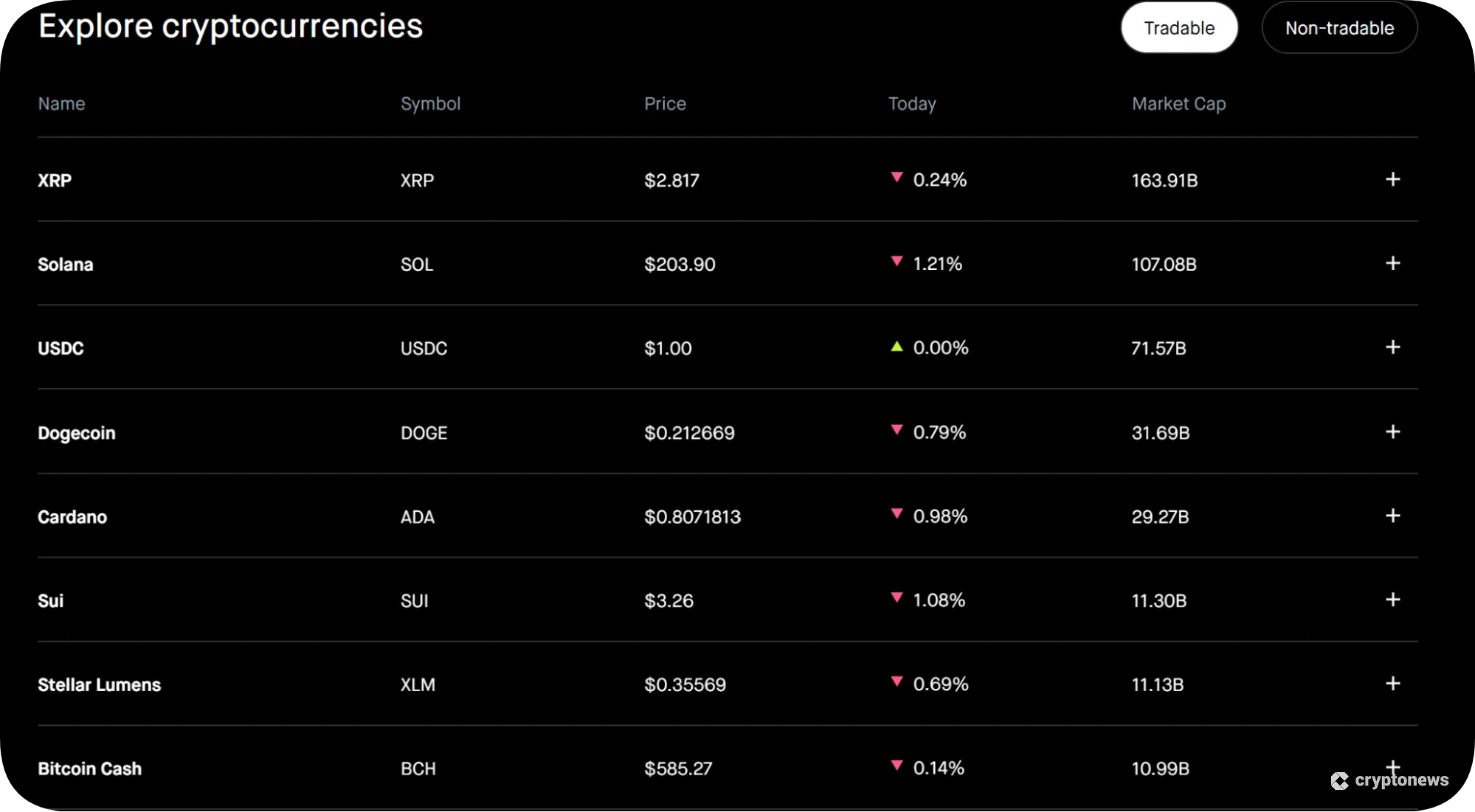The image size is (1475, 812).
Task: Click the plus icon for Bitcoin Cash
Action: [1393, 767]
